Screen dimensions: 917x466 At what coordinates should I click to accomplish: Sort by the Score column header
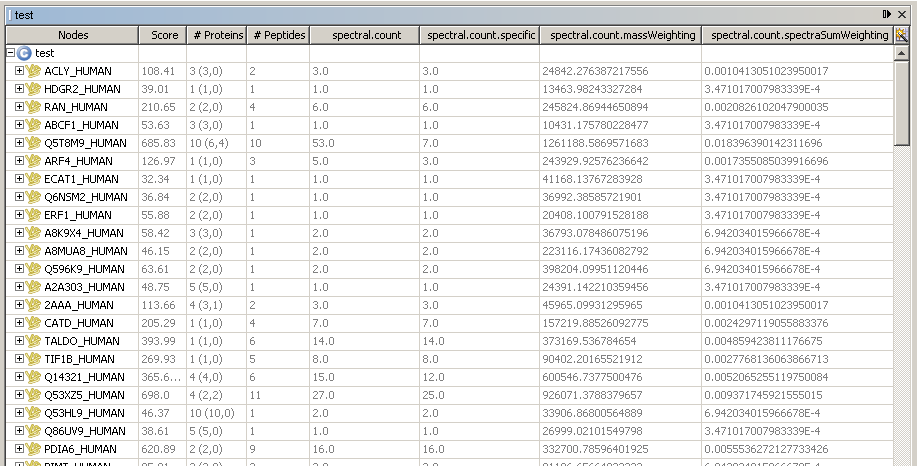164,35
